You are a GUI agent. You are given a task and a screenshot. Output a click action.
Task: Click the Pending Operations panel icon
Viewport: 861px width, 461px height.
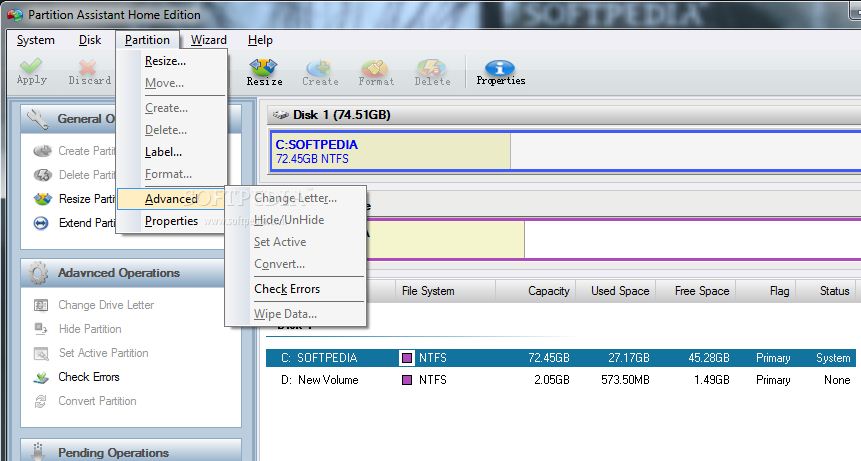pyautogui.click(x=38, y=452)
